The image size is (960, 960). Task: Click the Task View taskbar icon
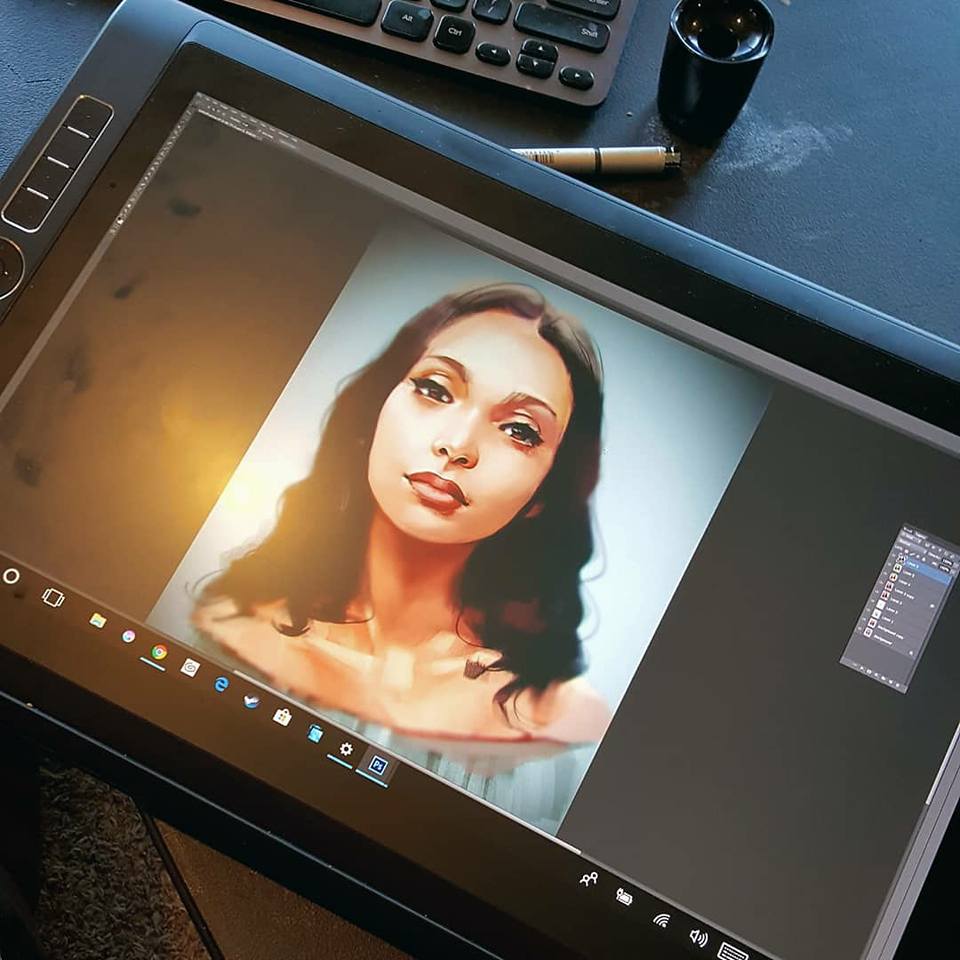pyautogui.click(x=53, y=597)
